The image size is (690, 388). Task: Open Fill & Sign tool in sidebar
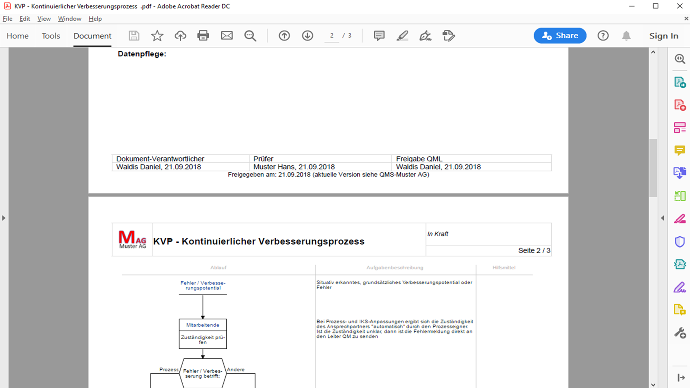680,287
